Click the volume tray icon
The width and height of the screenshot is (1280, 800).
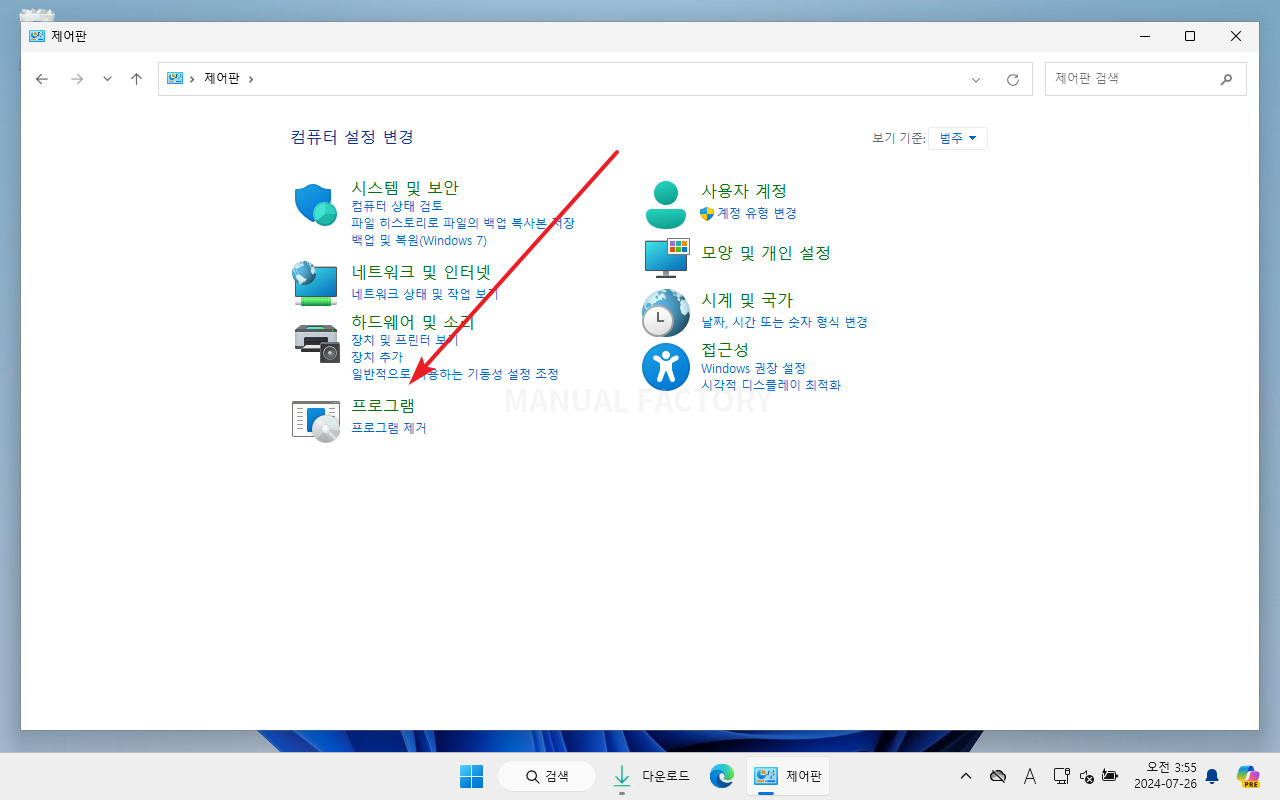tap(1087, 776)
